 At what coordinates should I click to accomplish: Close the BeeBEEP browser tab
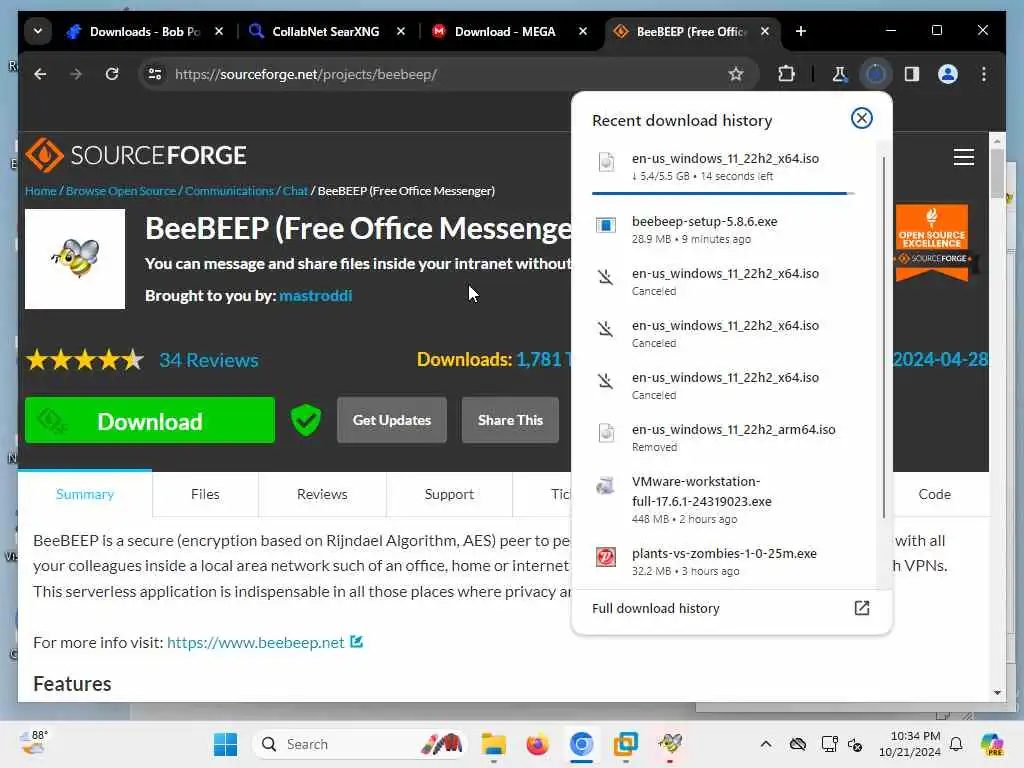click(x=765, y=31)
